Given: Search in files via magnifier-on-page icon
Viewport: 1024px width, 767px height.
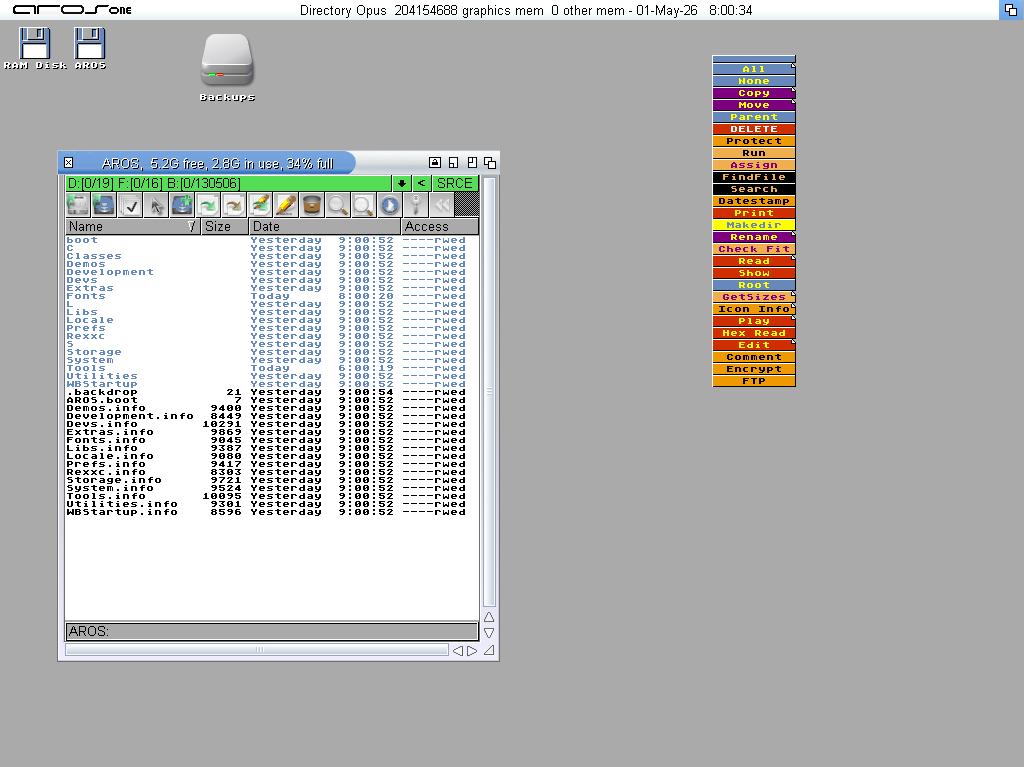Looking at the screenshot, I should 364,205.
